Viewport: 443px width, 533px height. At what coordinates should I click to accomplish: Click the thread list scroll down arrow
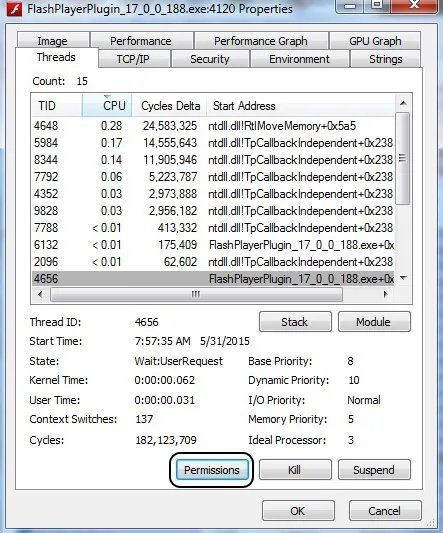click(x=403, y=278)
